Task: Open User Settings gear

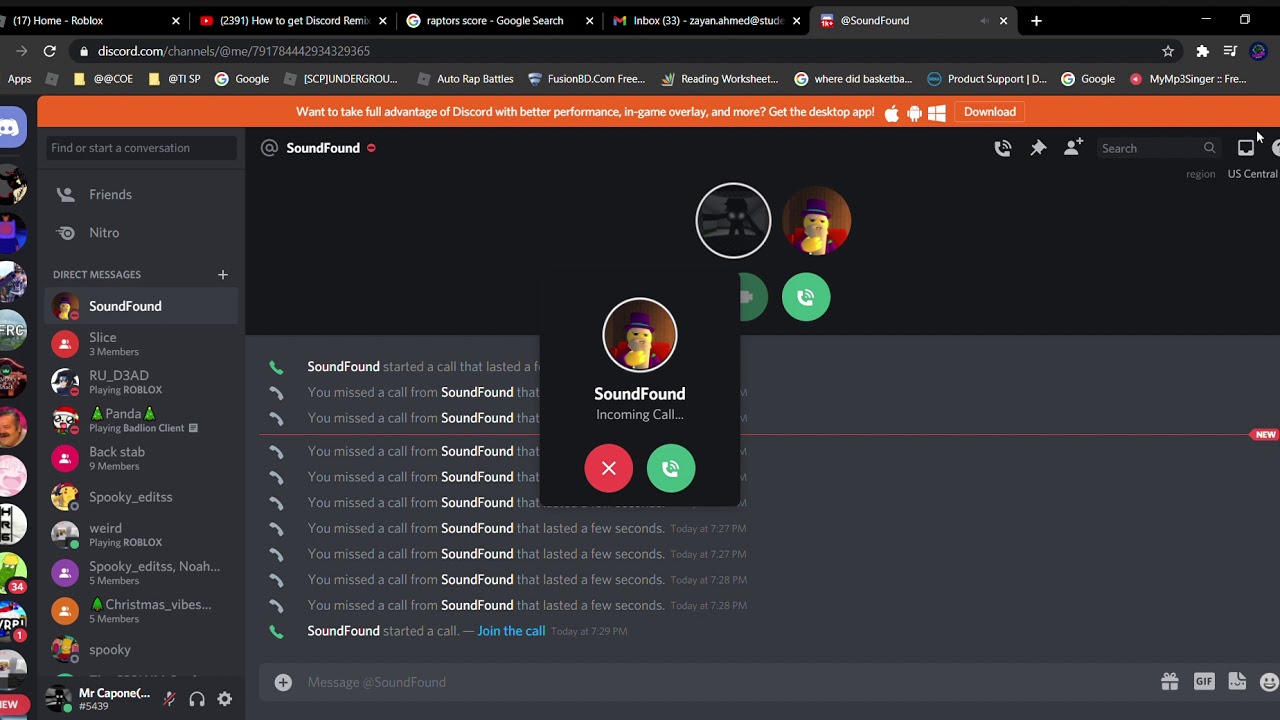Action: pyautogui.click(x=225, y=699)
